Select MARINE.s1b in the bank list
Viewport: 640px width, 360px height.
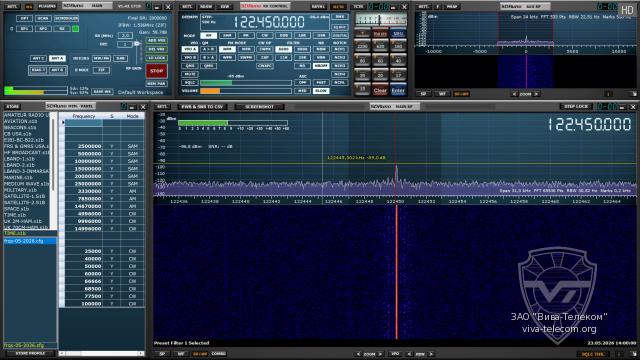[18, 178]
